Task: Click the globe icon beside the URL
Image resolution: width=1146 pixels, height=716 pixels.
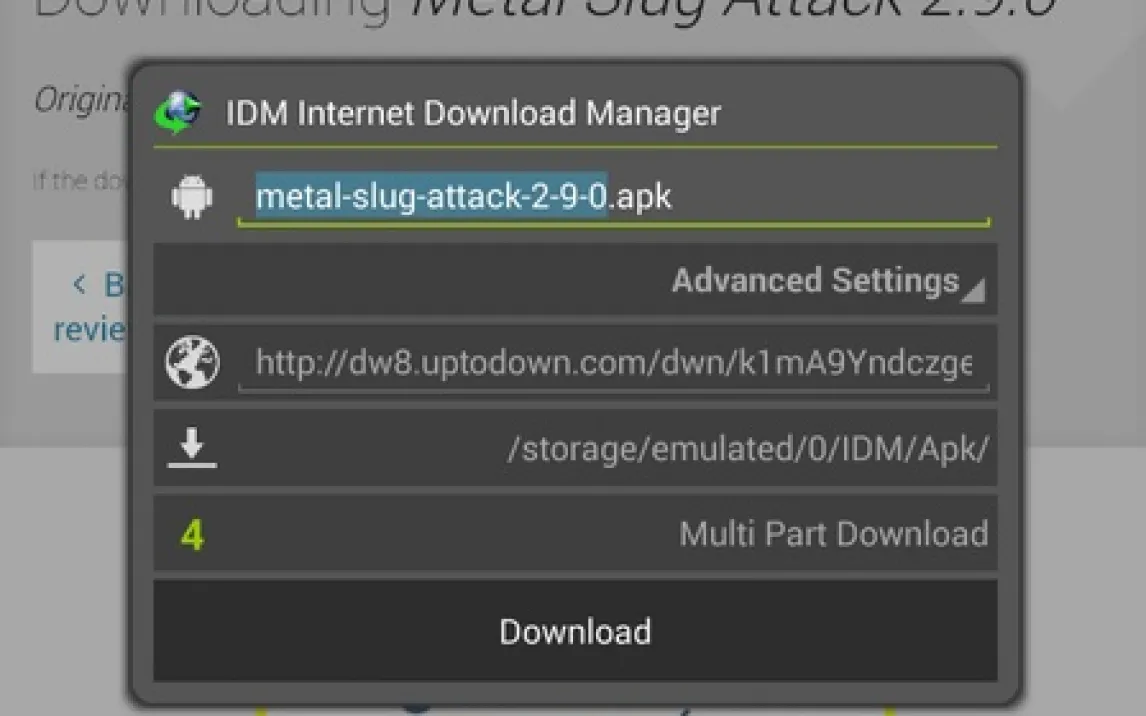Action: coord(192,363)
